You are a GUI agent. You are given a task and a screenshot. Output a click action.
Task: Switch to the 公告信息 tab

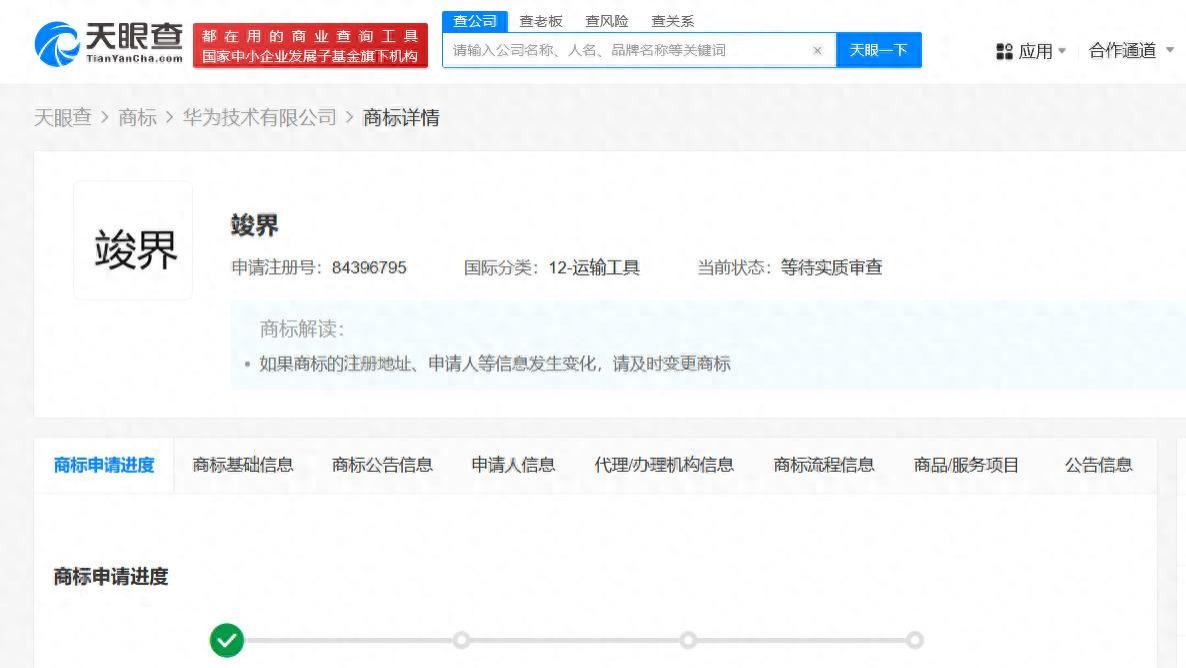click(x=1098, y=465)
